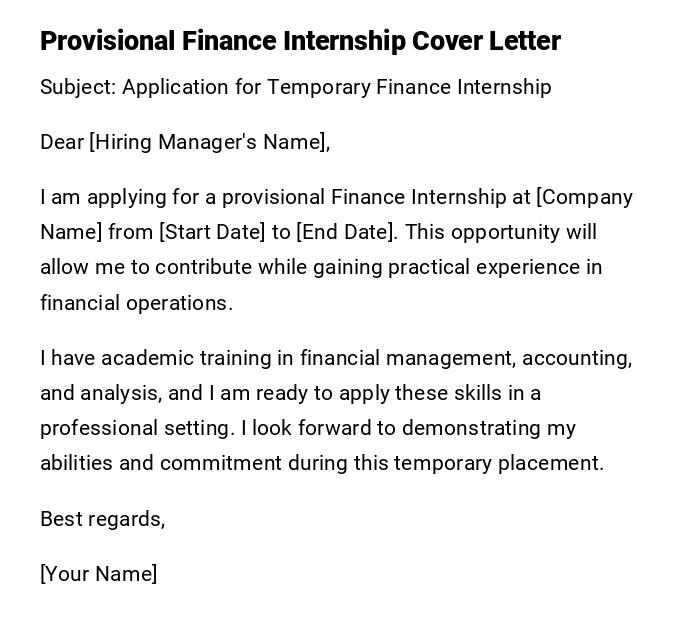
Task: Click the word "Application" in the subject line
Action: tap(176, 87)
